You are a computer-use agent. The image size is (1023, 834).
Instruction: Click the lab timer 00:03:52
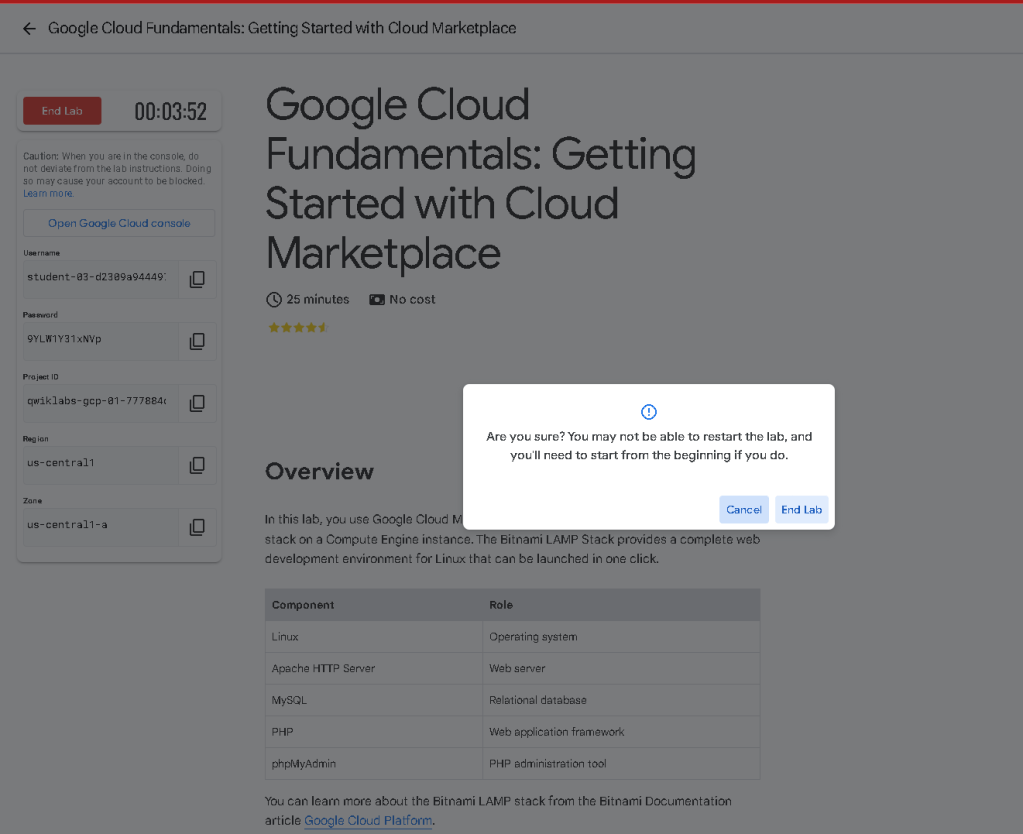[x=170, y=112]
